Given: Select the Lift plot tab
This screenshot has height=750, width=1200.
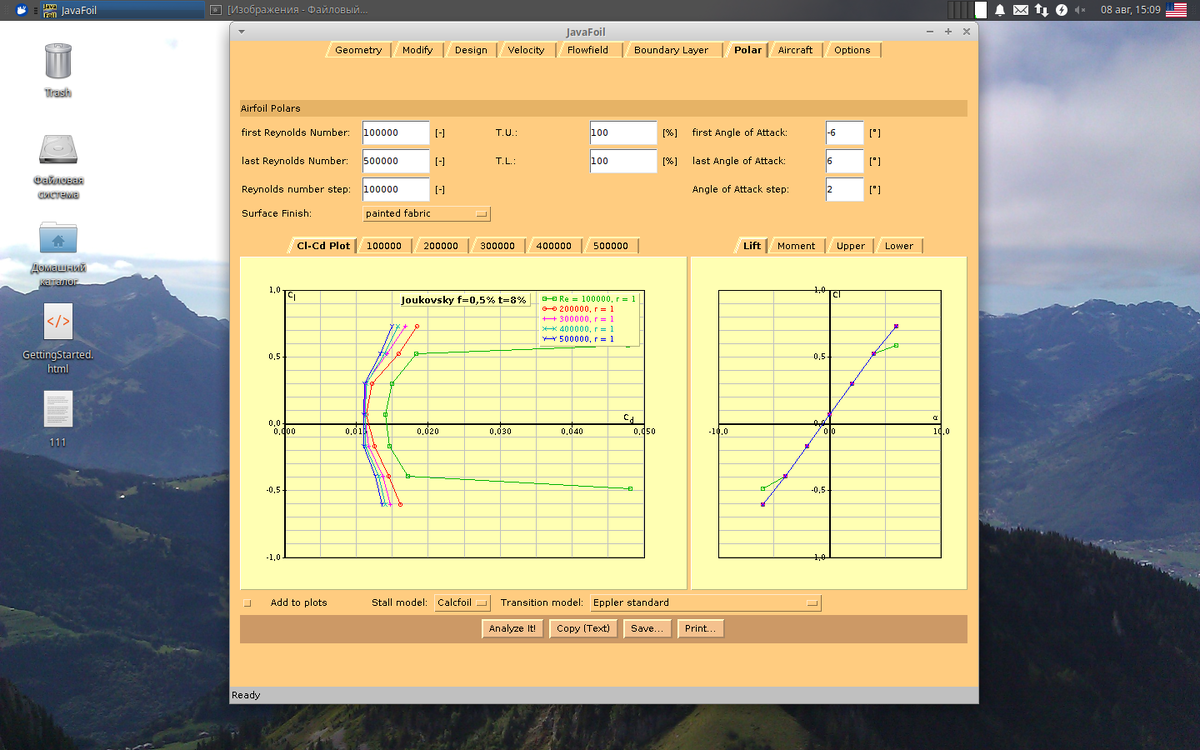Looking at the screenshot, I should point(751,246).
